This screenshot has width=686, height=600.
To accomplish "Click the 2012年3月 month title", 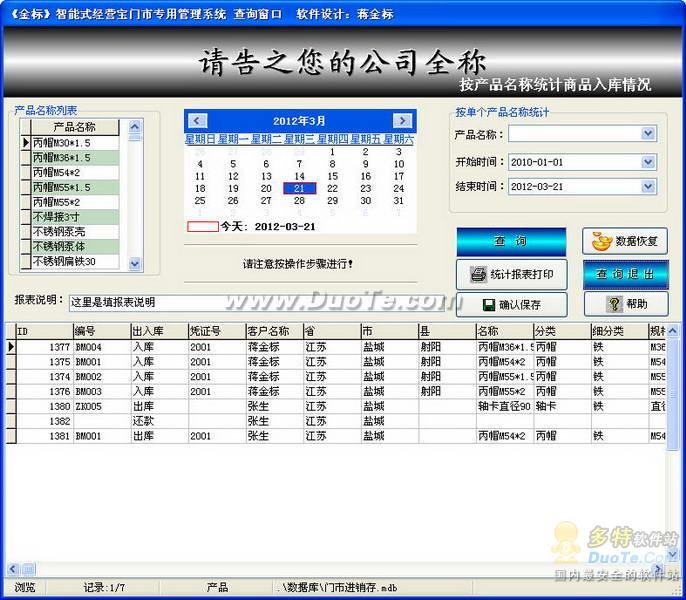I will [299, 121].
